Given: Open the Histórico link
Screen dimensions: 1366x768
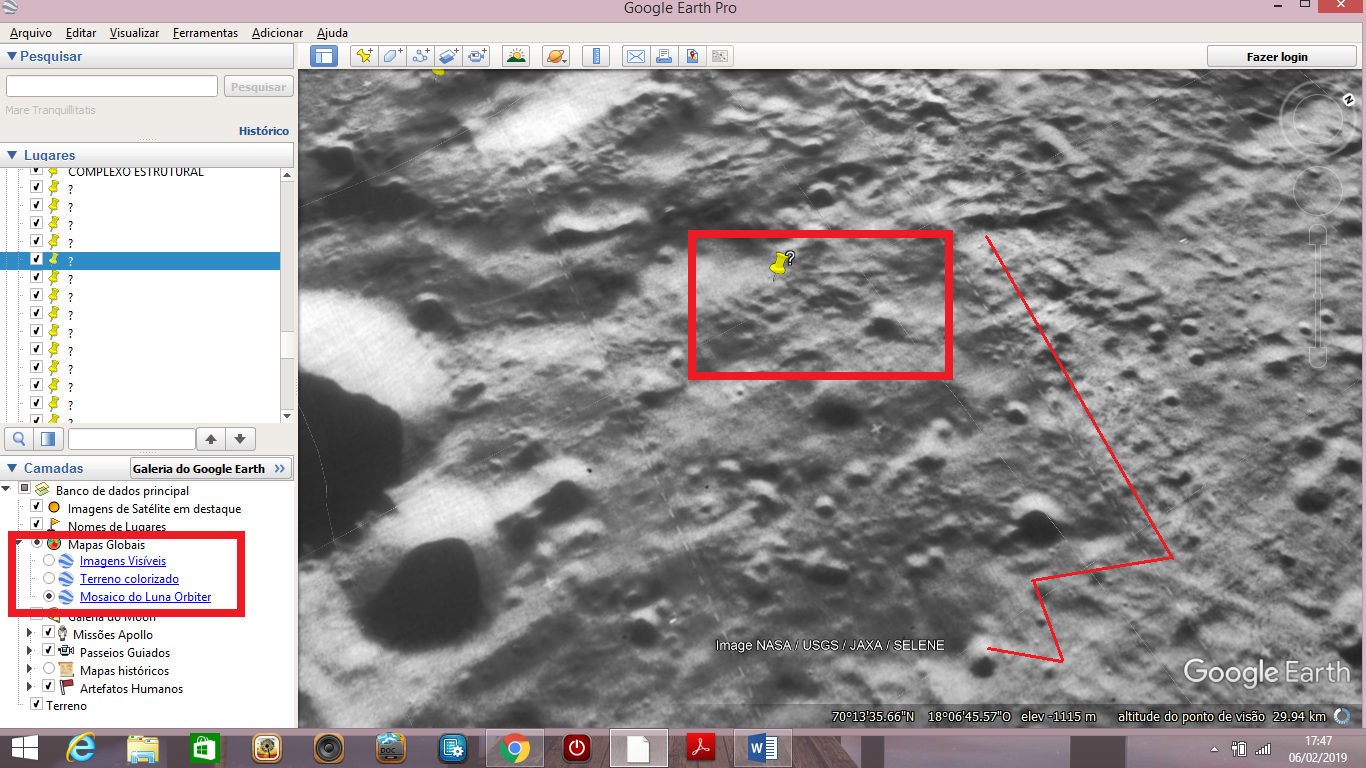Looking at the screenshot, I should click(264, 131).
